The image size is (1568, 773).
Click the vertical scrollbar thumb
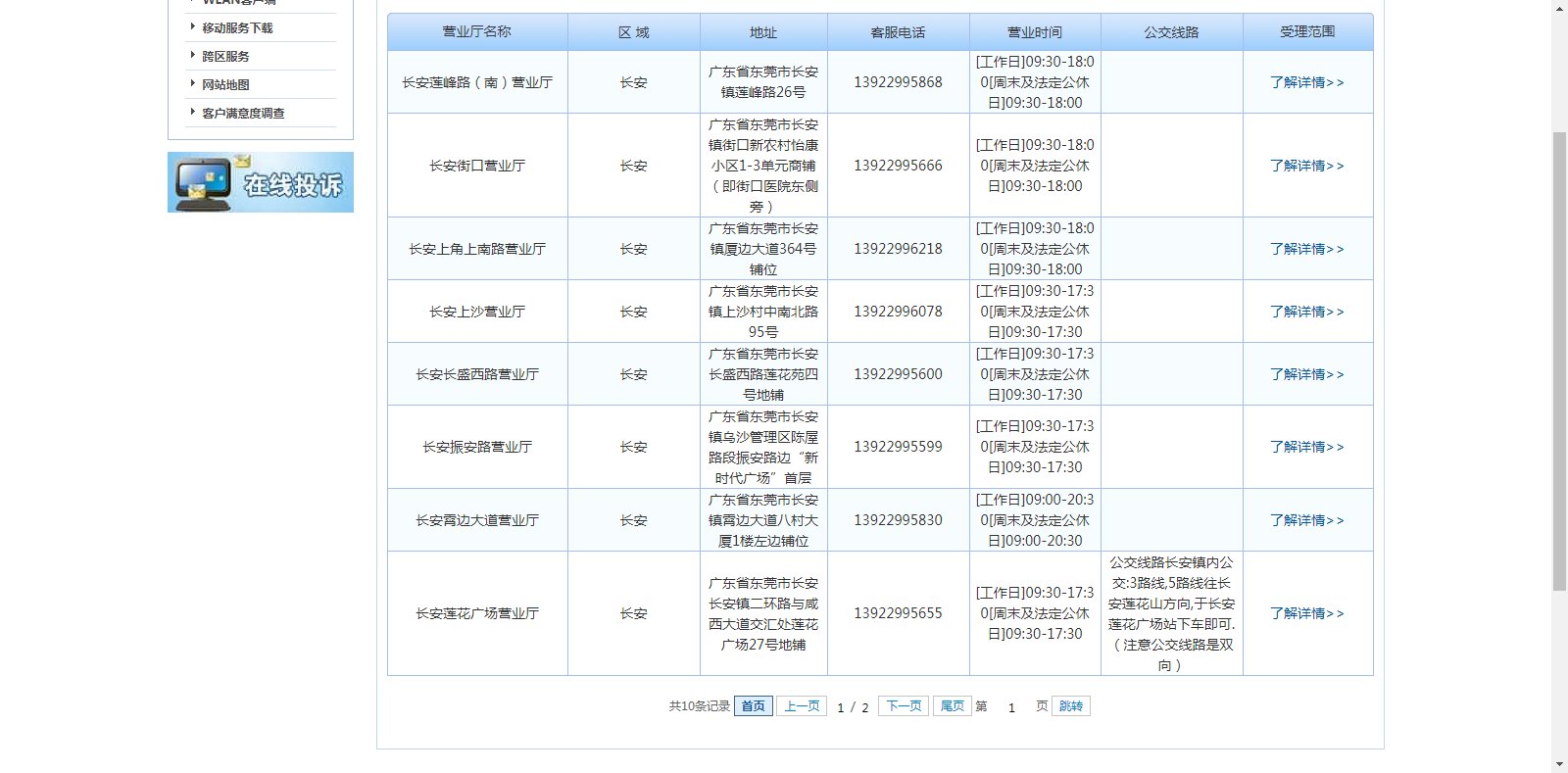click(x=1559, y=361)
